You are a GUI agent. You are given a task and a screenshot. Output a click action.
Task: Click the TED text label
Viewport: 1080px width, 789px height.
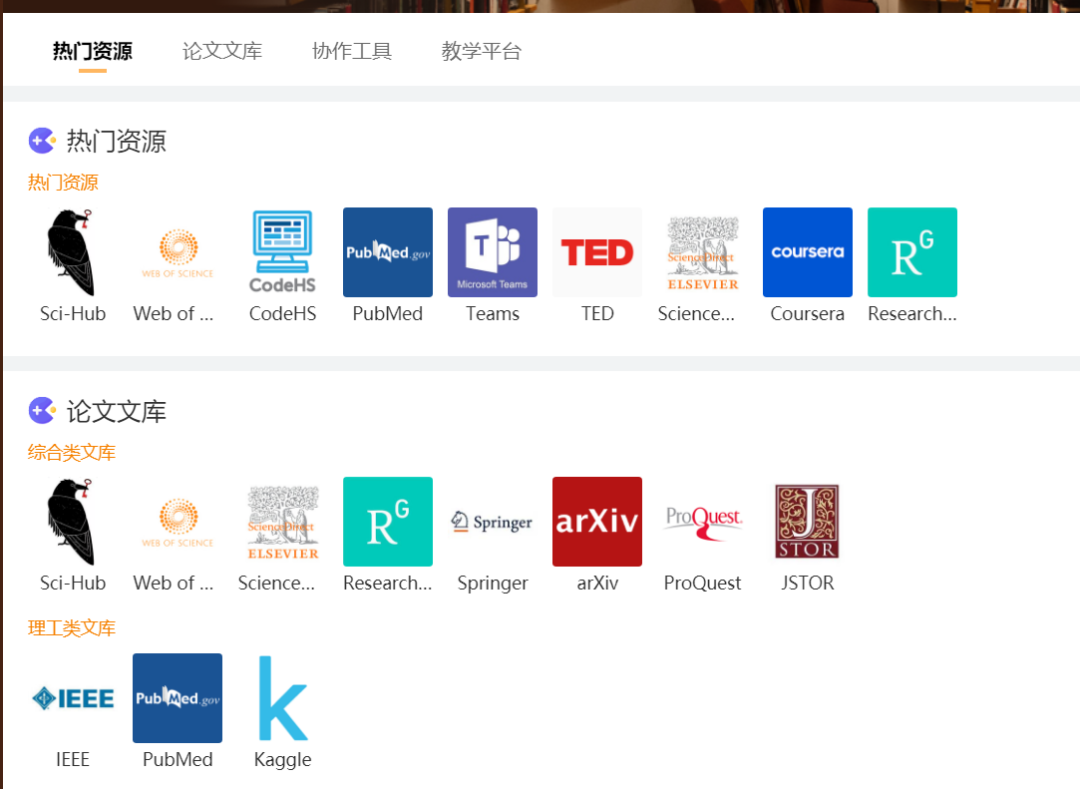point(597,314)
